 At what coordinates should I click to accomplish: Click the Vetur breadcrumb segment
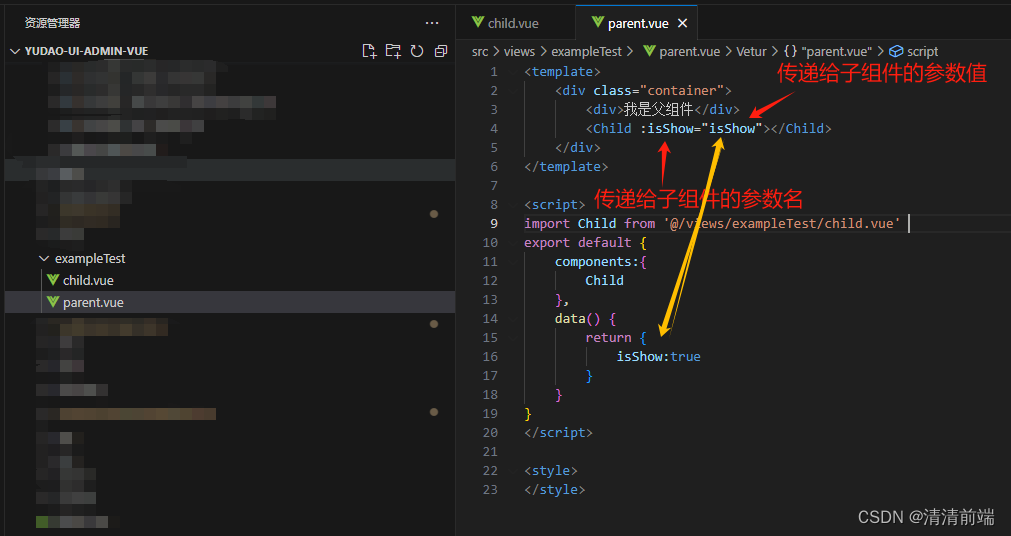pyautogui.click(x=751, y=52)
